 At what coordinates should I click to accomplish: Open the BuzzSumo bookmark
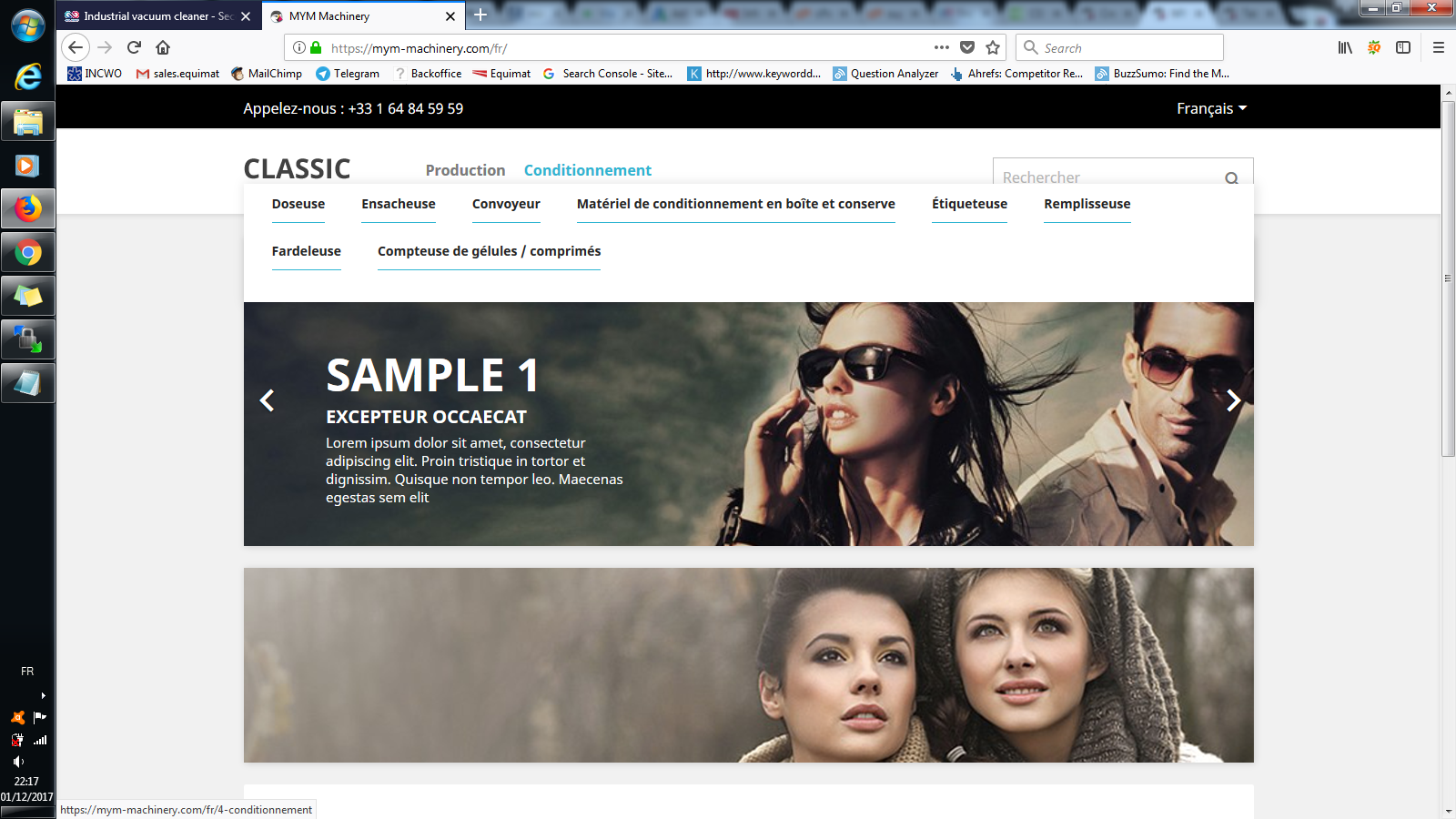tap(1162, 74)
